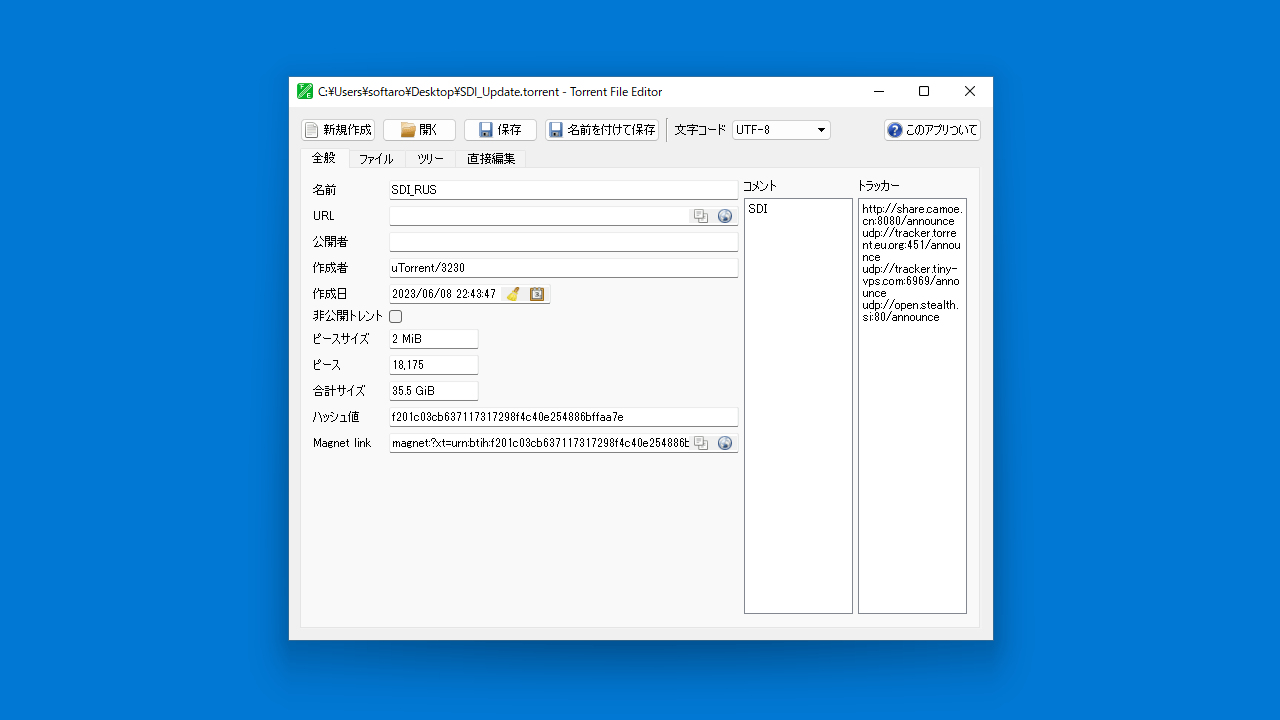Switch to the ファイル tab
The image size is (1280, 720).
376,159
